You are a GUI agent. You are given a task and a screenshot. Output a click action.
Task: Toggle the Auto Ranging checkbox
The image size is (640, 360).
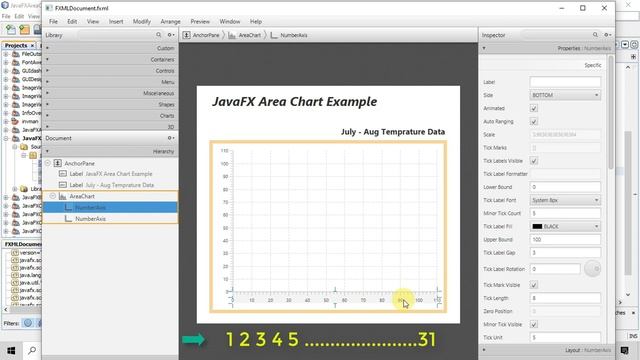533,122
